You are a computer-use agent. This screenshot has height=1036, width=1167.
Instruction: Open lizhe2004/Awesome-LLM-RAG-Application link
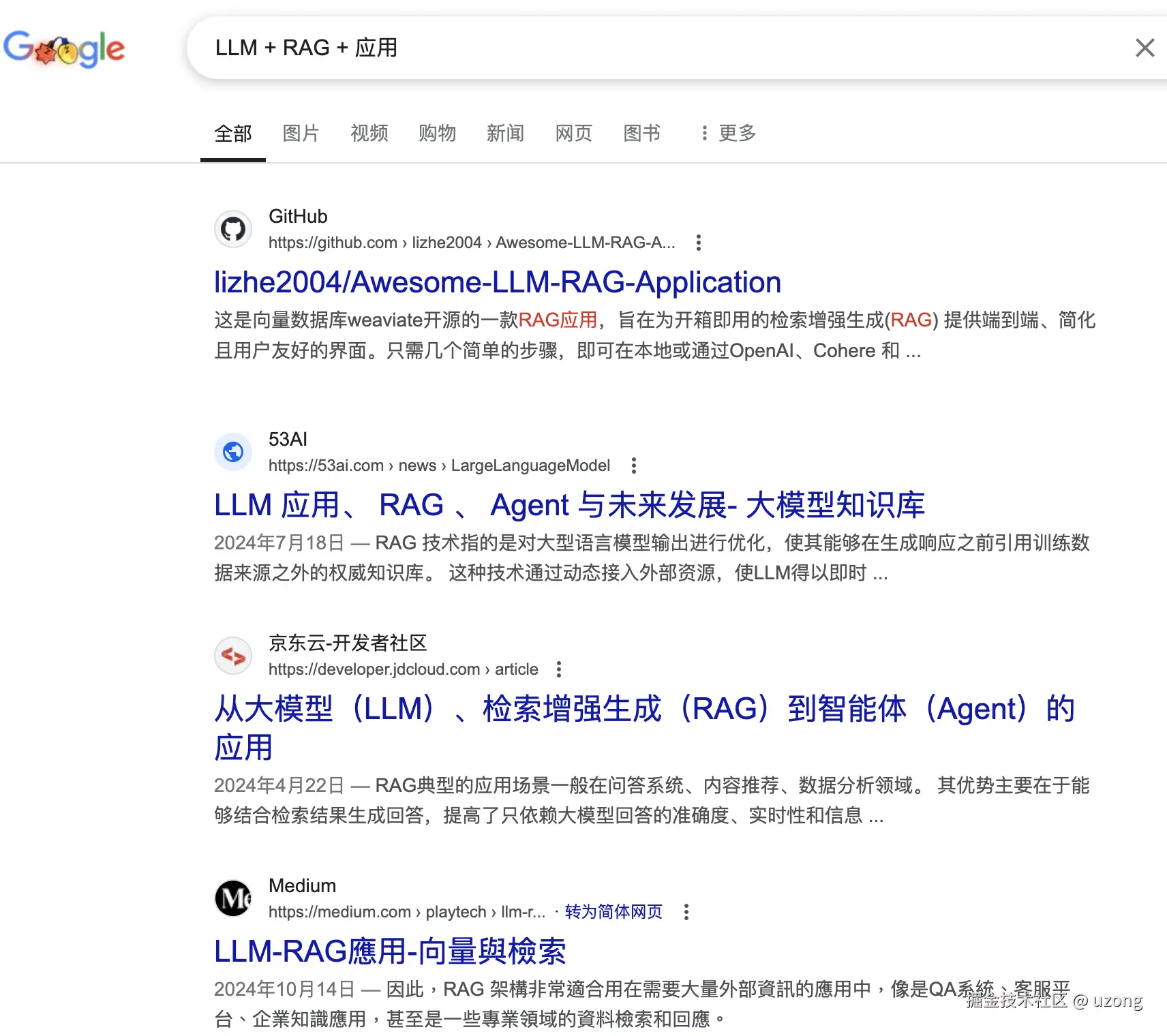click(498, 282)
